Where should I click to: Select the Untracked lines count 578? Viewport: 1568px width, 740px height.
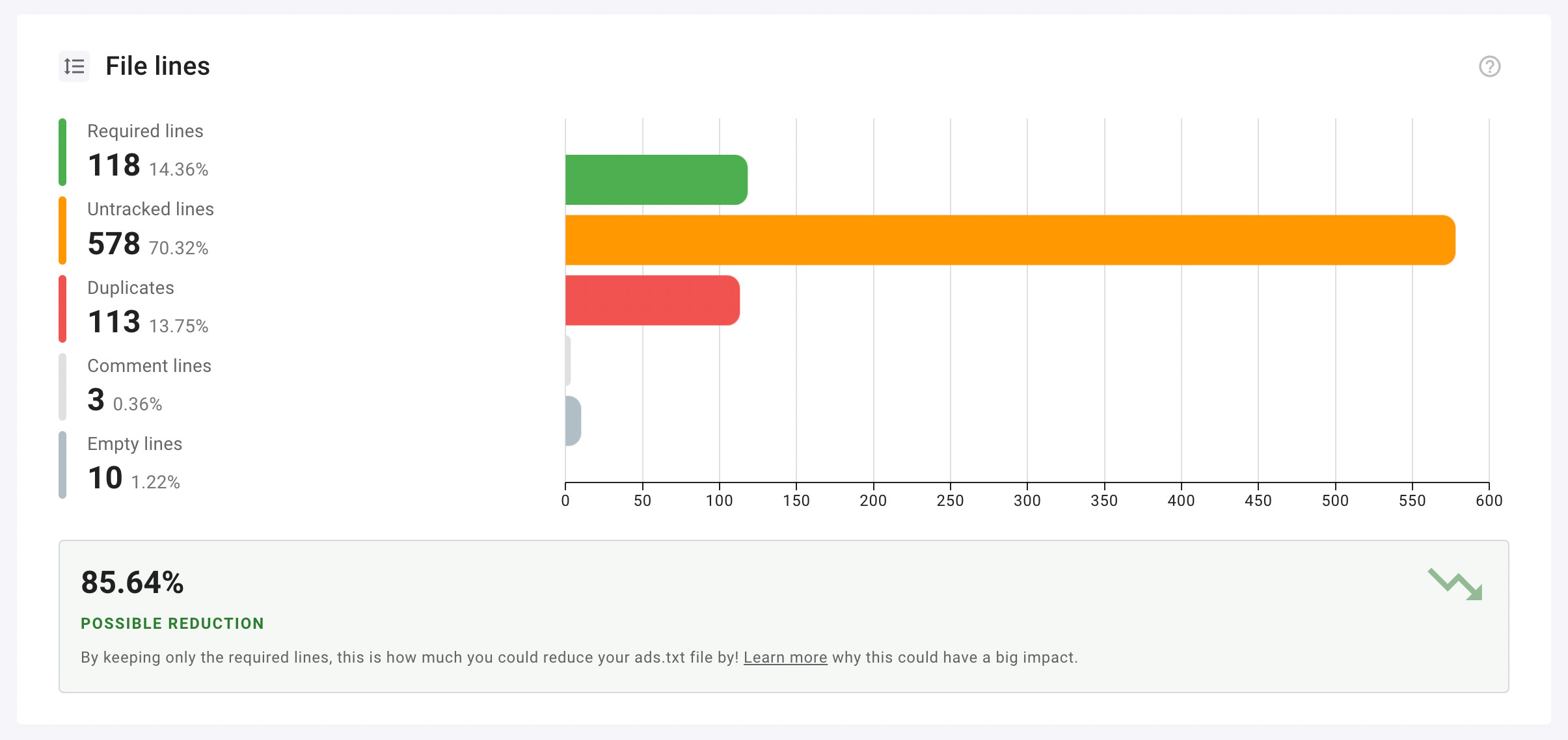(x=114, y=244)
